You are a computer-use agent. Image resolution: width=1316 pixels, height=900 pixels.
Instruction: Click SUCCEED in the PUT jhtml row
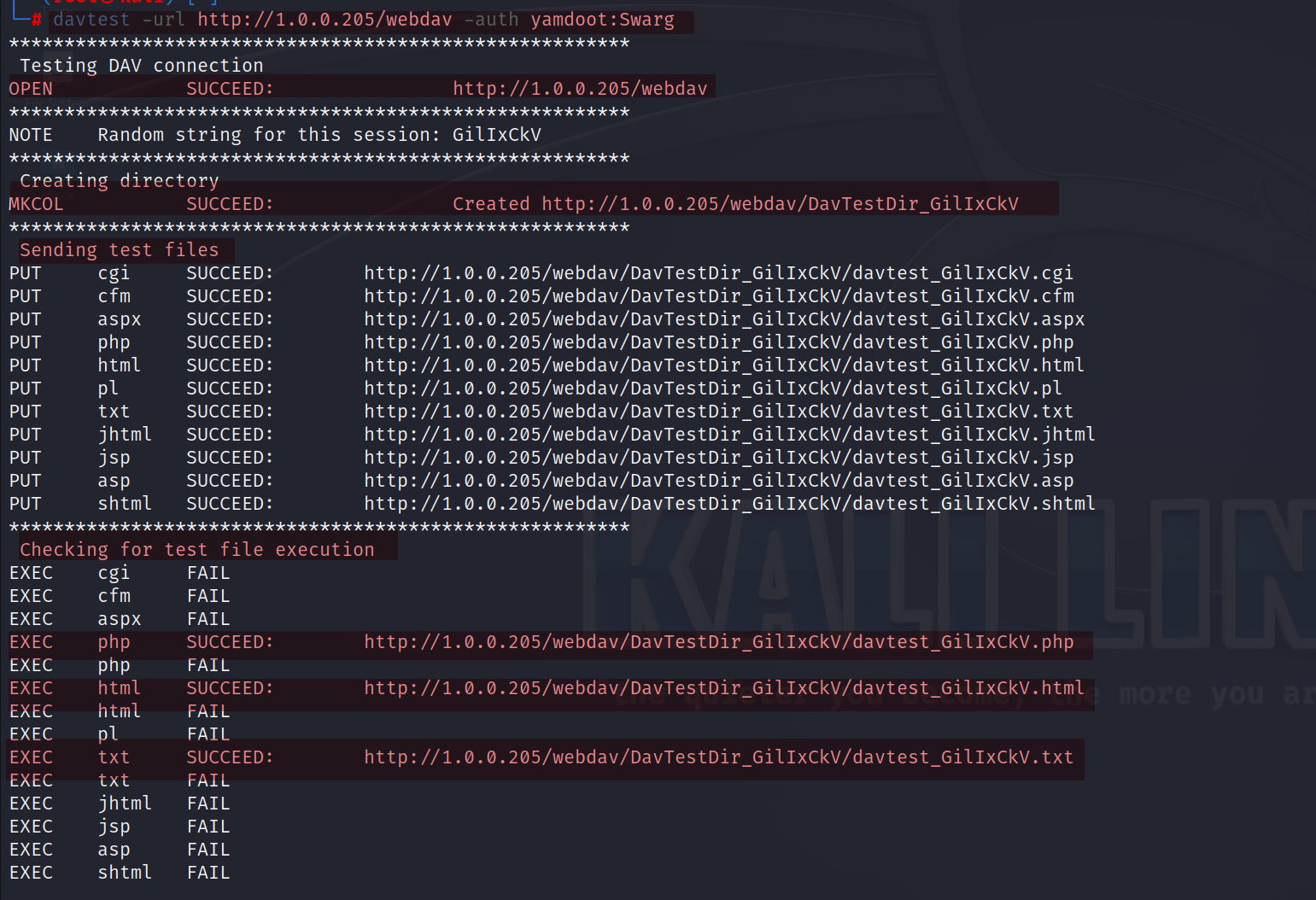point(230,435)
